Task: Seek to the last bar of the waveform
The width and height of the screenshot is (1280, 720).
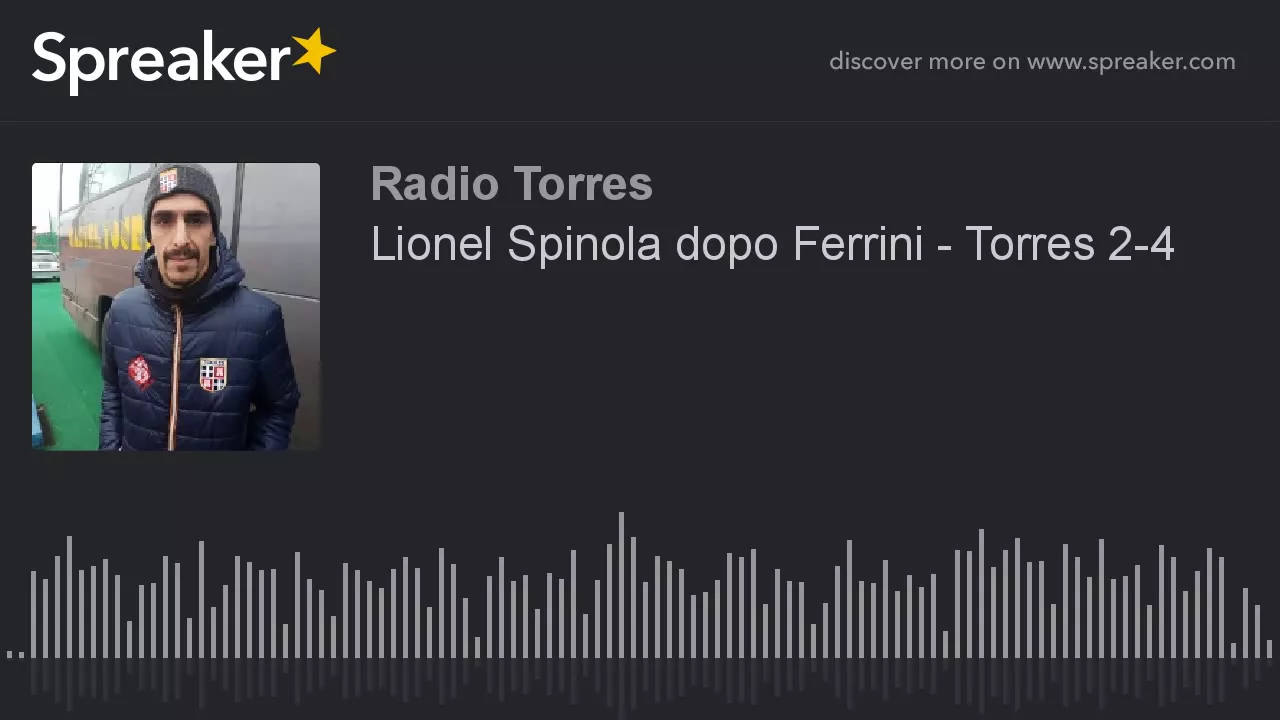Action: click(1269, 649)
